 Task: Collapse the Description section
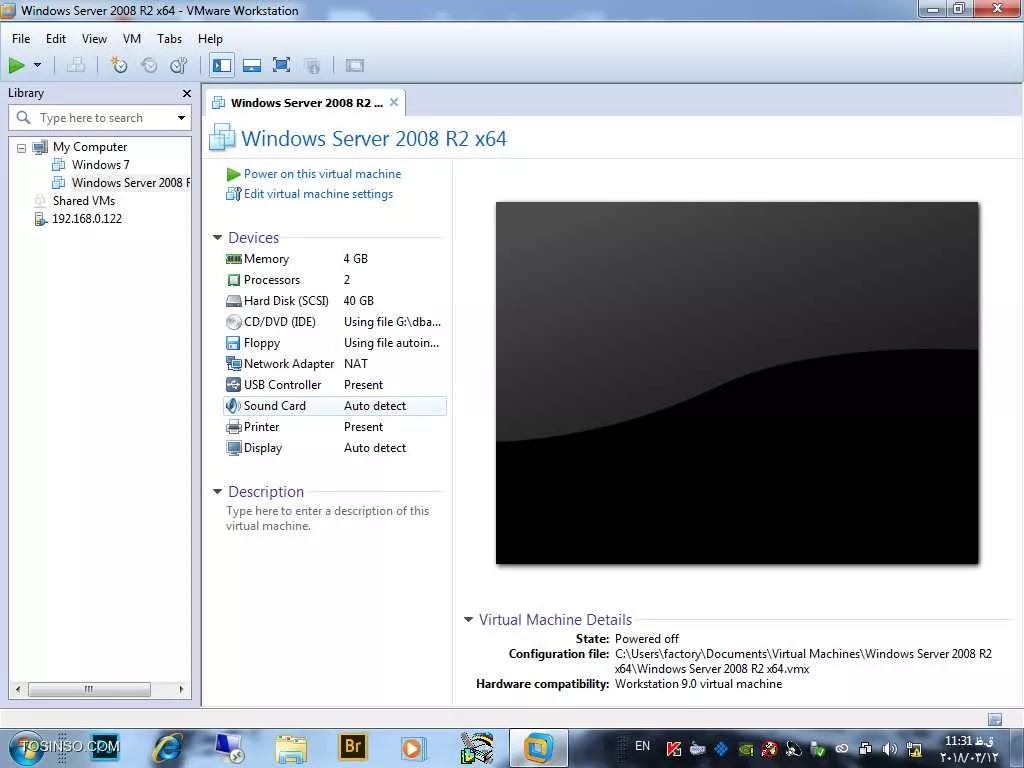click(x=217, y=492)
